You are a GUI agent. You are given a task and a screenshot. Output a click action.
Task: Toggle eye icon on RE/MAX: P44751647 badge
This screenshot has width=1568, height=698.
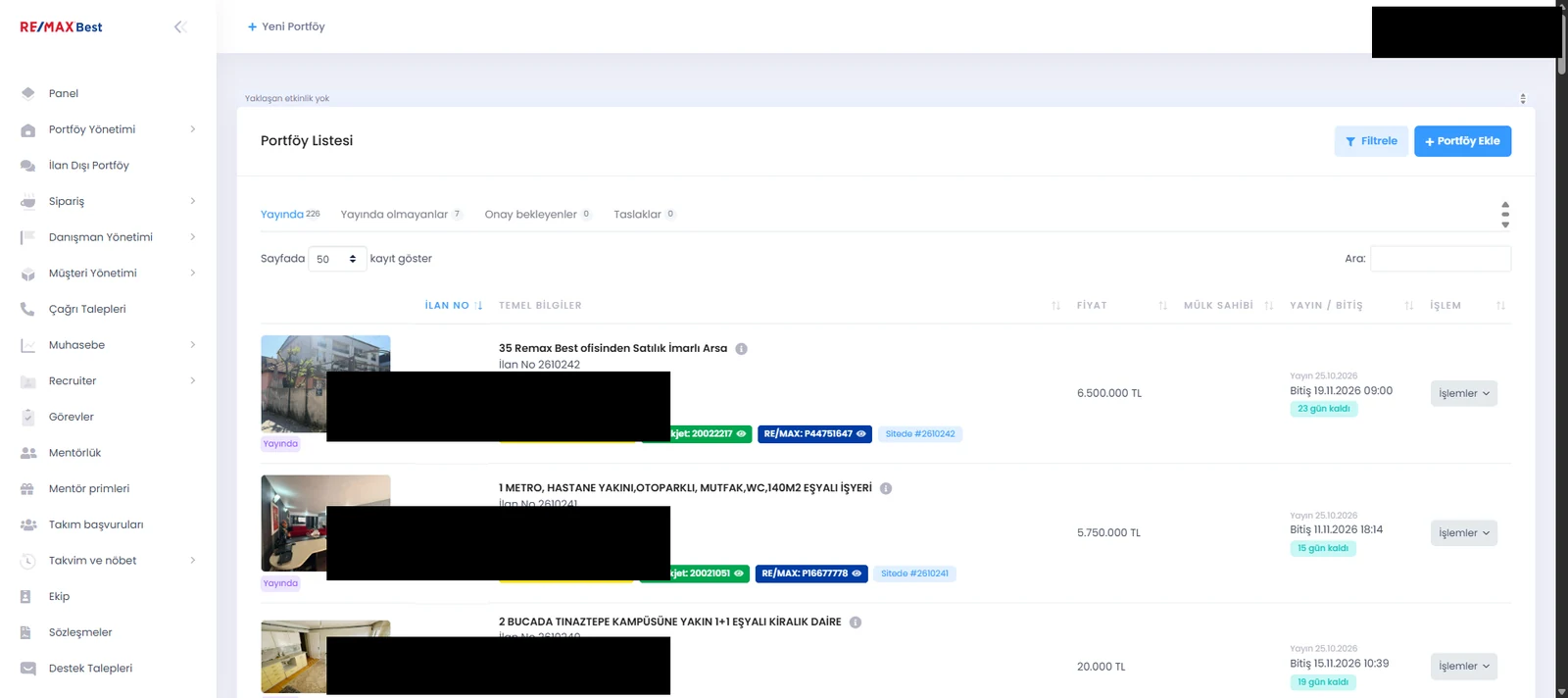pos(861,433)
